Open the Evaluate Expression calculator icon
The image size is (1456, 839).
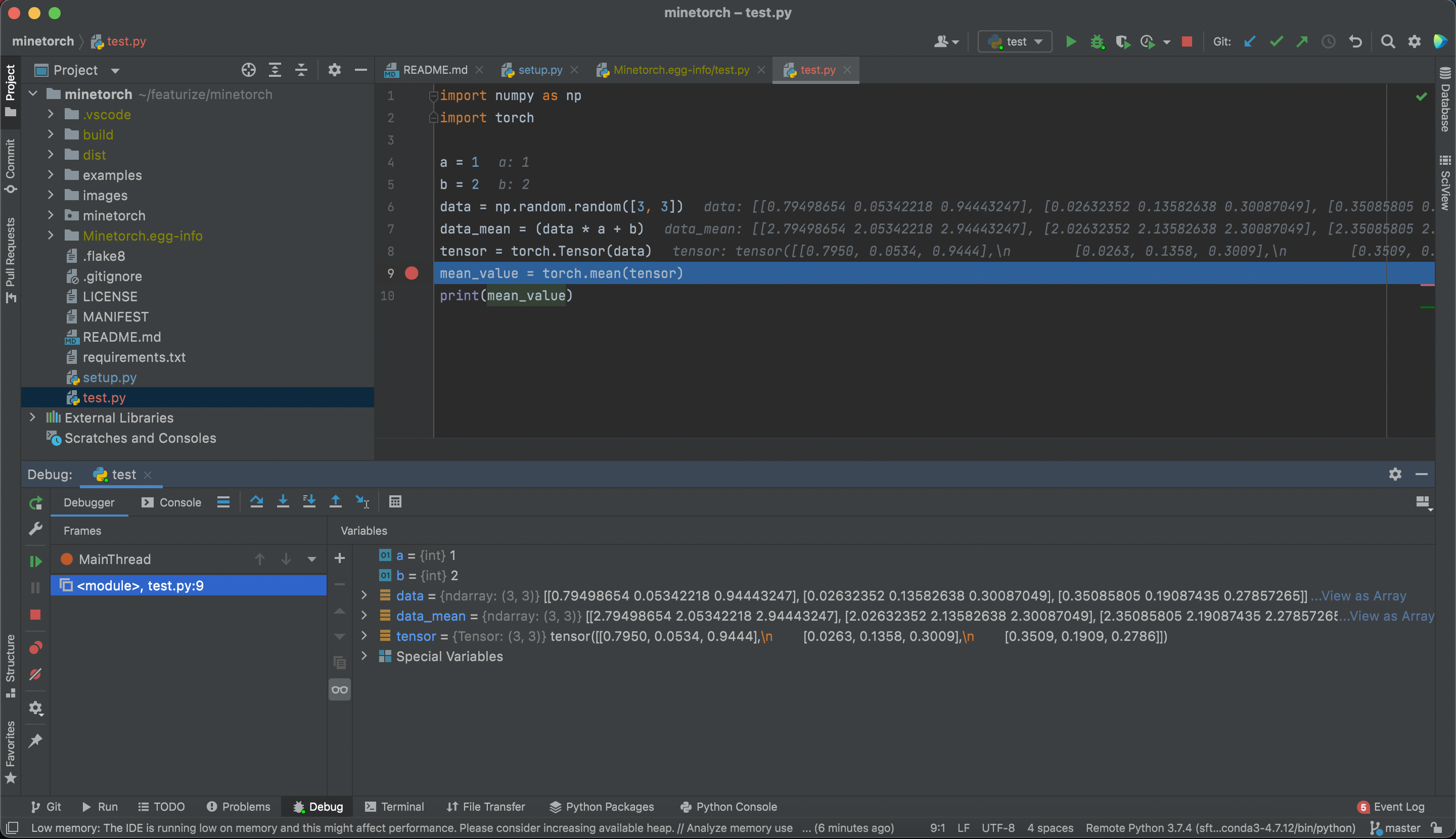click(395, 502)
